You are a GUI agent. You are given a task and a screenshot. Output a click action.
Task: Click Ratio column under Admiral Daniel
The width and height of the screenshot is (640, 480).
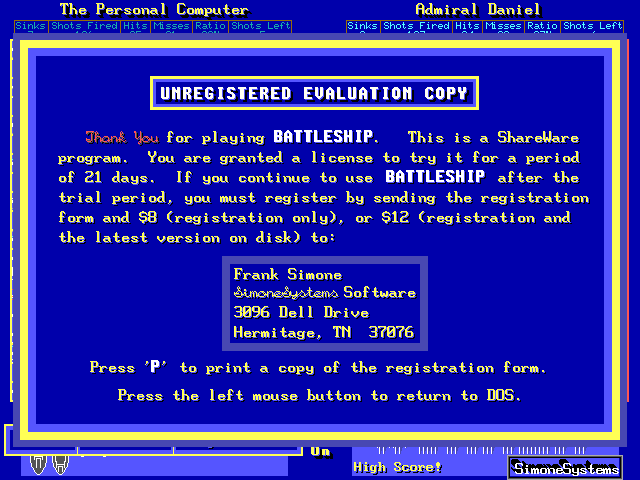pyautogui.click(x=542, y=27)
